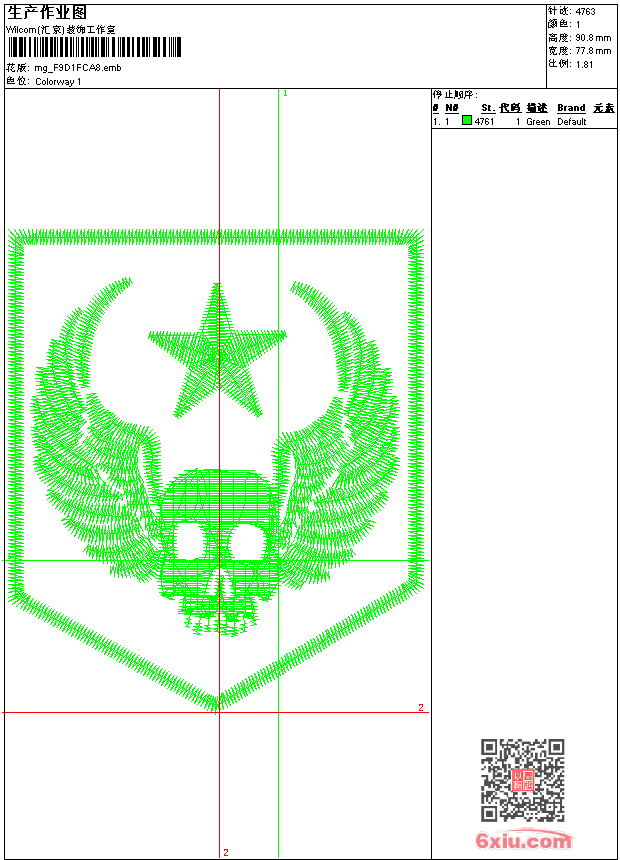This screenshot has width=620, height=860.
Task: Click the stitch count 4761 in the row
Action: click(484, 122)
